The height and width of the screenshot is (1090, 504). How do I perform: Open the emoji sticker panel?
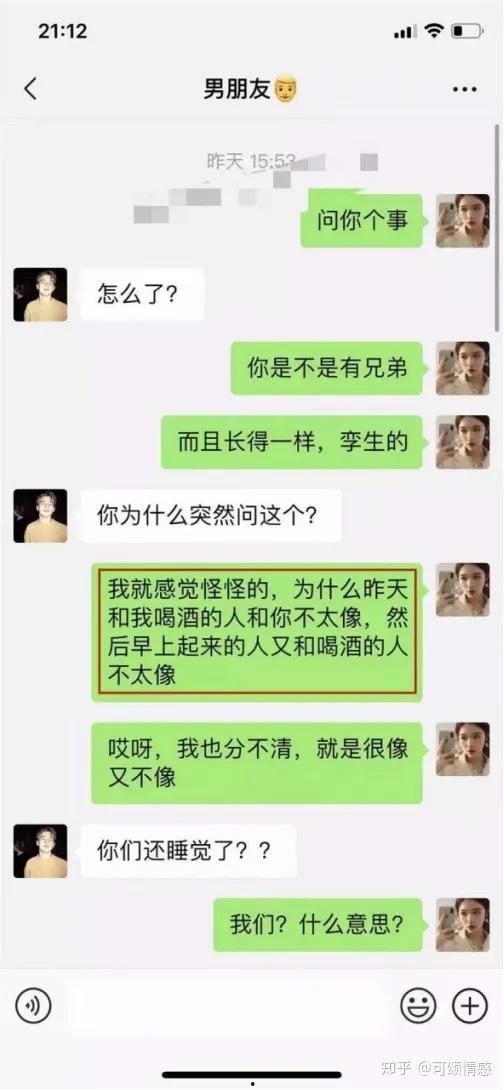coord(418,1005)
